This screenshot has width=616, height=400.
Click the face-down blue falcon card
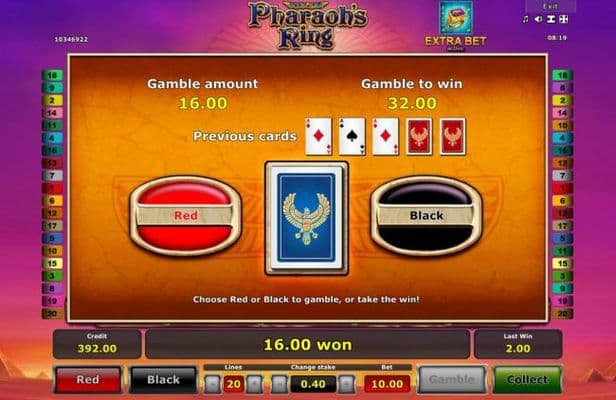306,218
